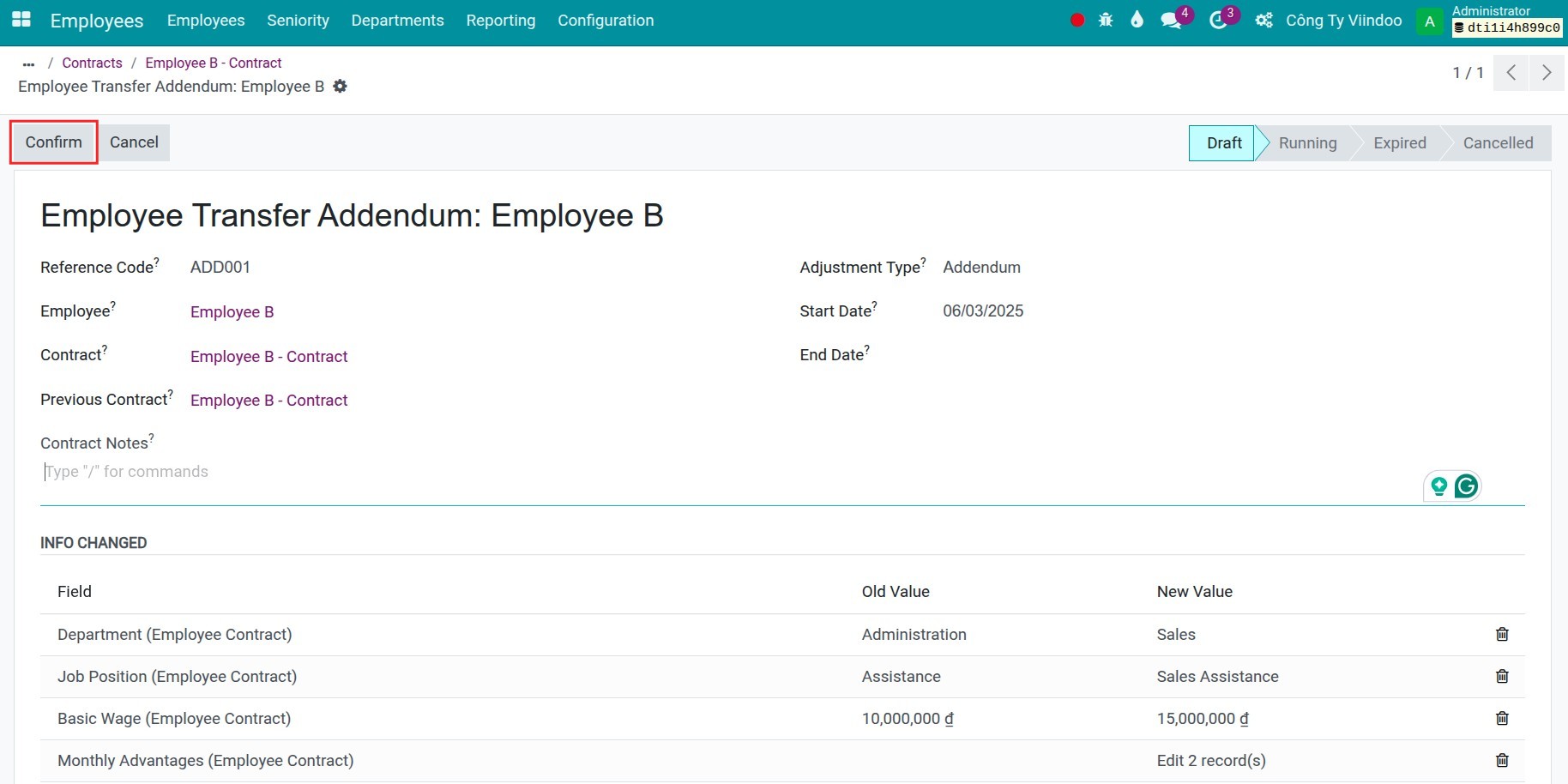Screen dimensions: 1568x784
Task: Open the Reporting menu
Action: coord(501,21)
